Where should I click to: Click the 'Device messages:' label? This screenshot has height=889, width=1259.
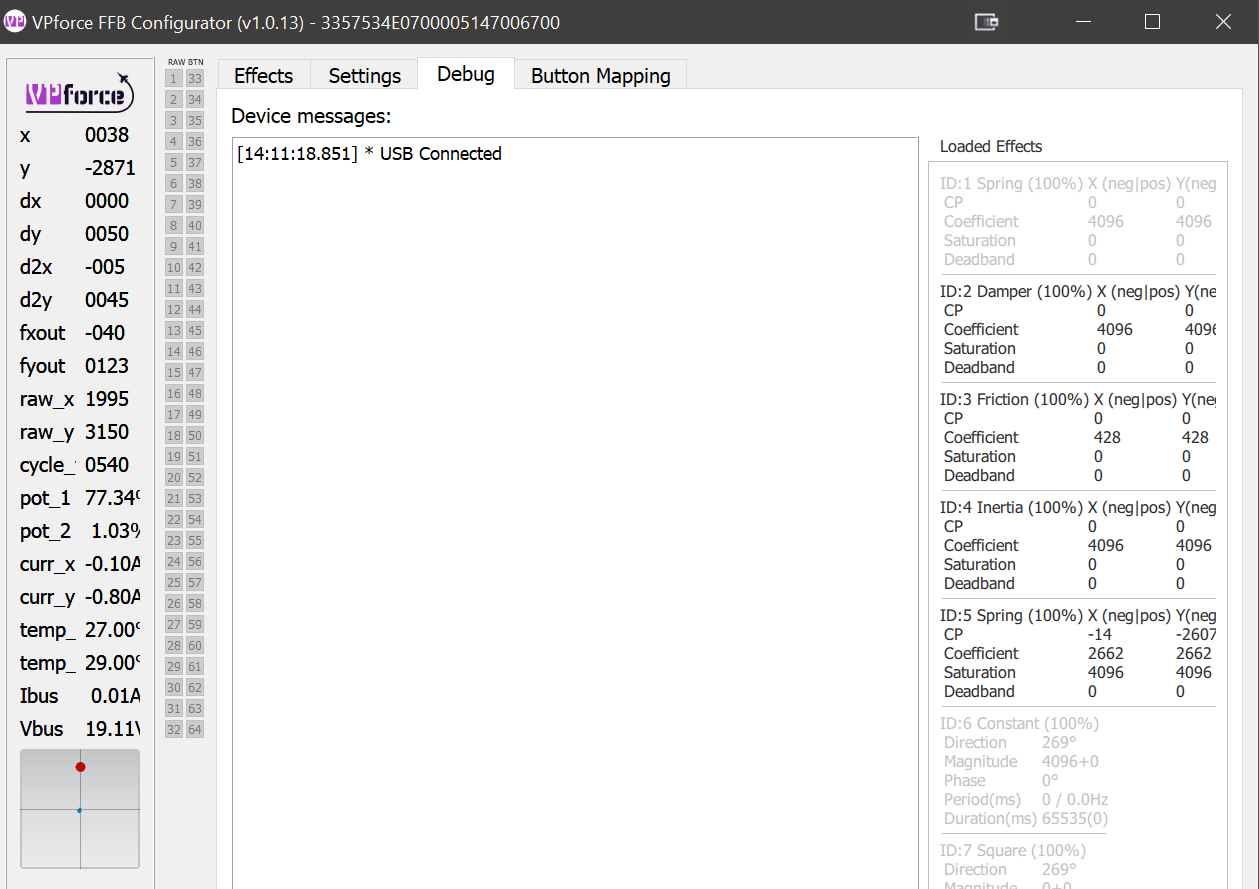click(311, 116)
